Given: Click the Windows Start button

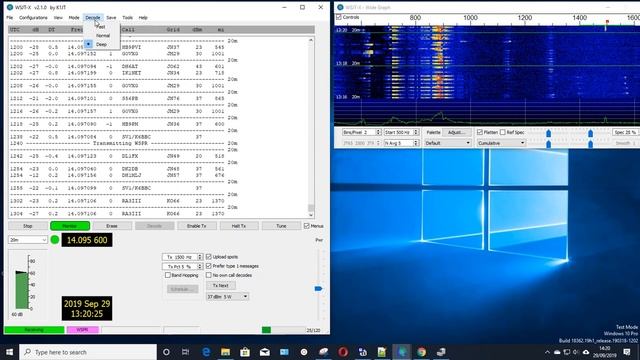Looking at the screenshot, I should click(x=9, y=352).
